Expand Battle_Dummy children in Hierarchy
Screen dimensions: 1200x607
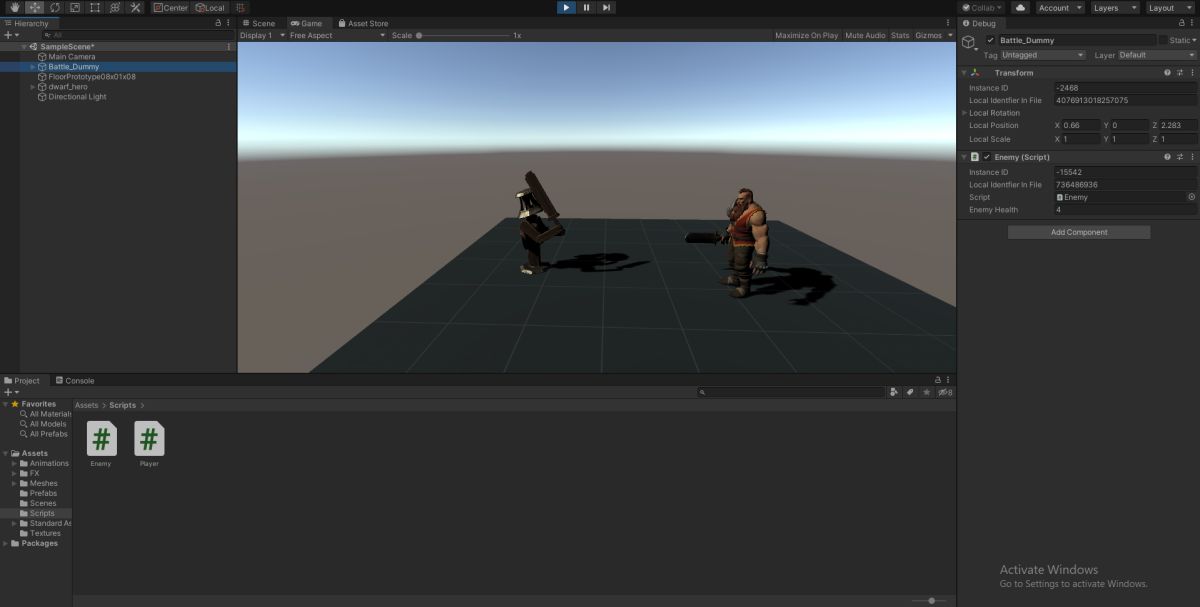(33, 67)
